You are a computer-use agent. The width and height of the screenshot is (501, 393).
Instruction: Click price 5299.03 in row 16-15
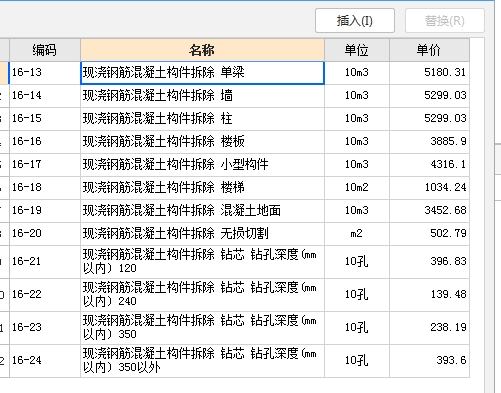tap(445, 119)
